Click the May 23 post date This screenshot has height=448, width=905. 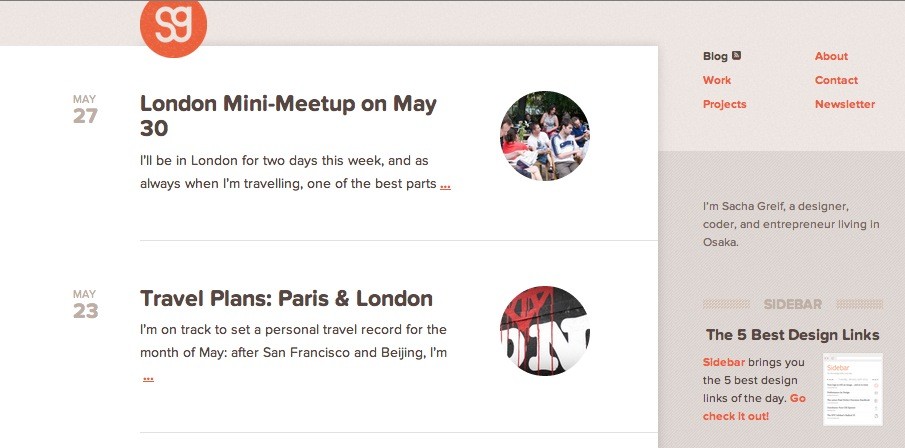click(85, 305)
